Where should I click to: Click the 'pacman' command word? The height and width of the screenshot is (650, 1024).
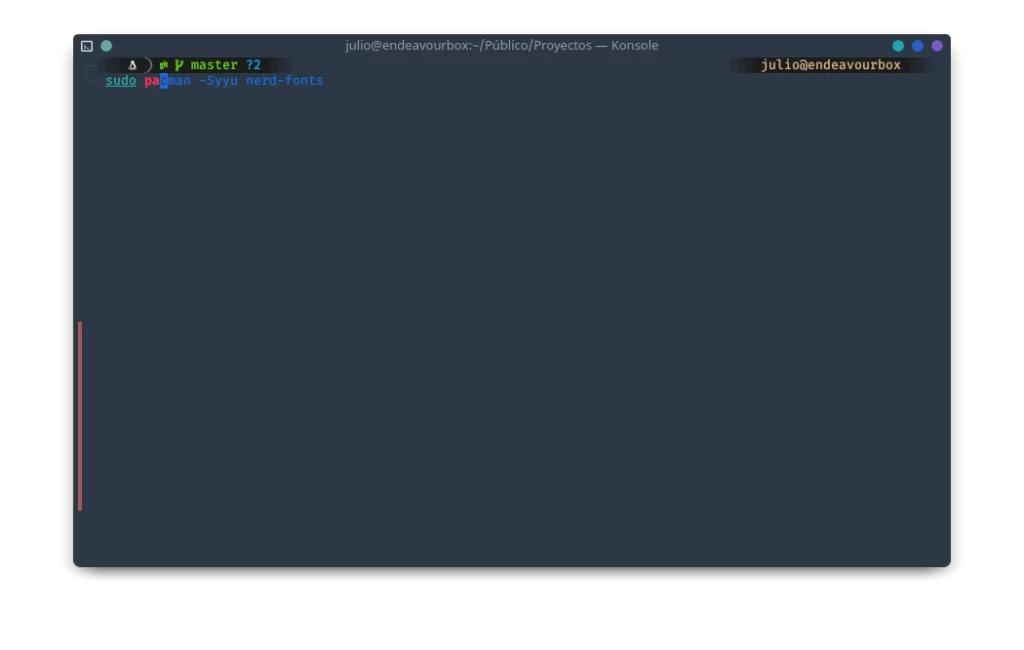click(167, 81)
